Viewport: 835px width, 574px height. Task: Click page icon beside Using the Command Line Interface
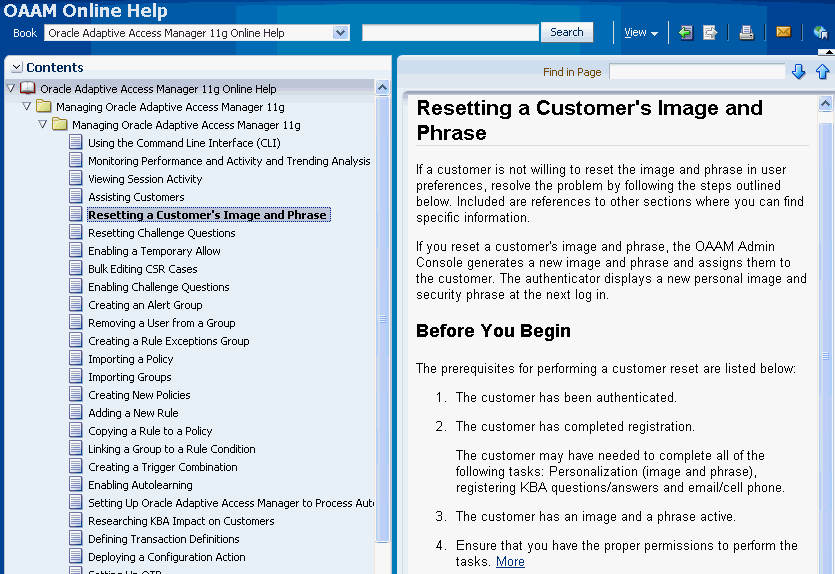76,143
